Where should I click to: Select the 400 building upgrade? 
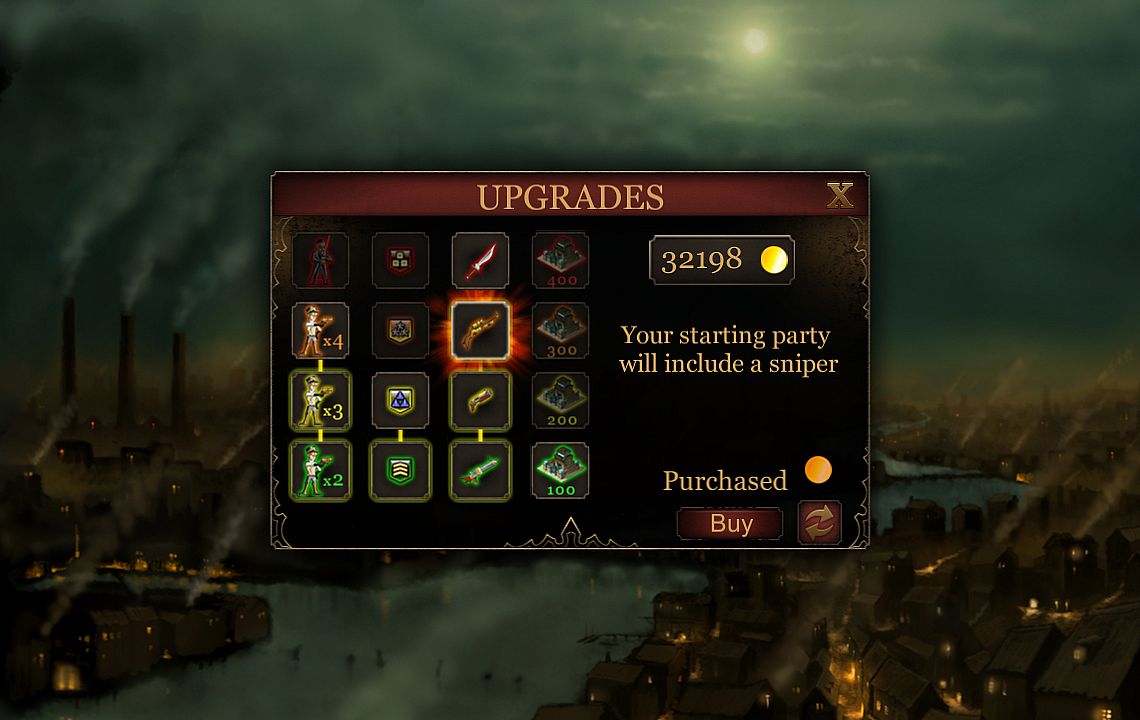(561, 260)
